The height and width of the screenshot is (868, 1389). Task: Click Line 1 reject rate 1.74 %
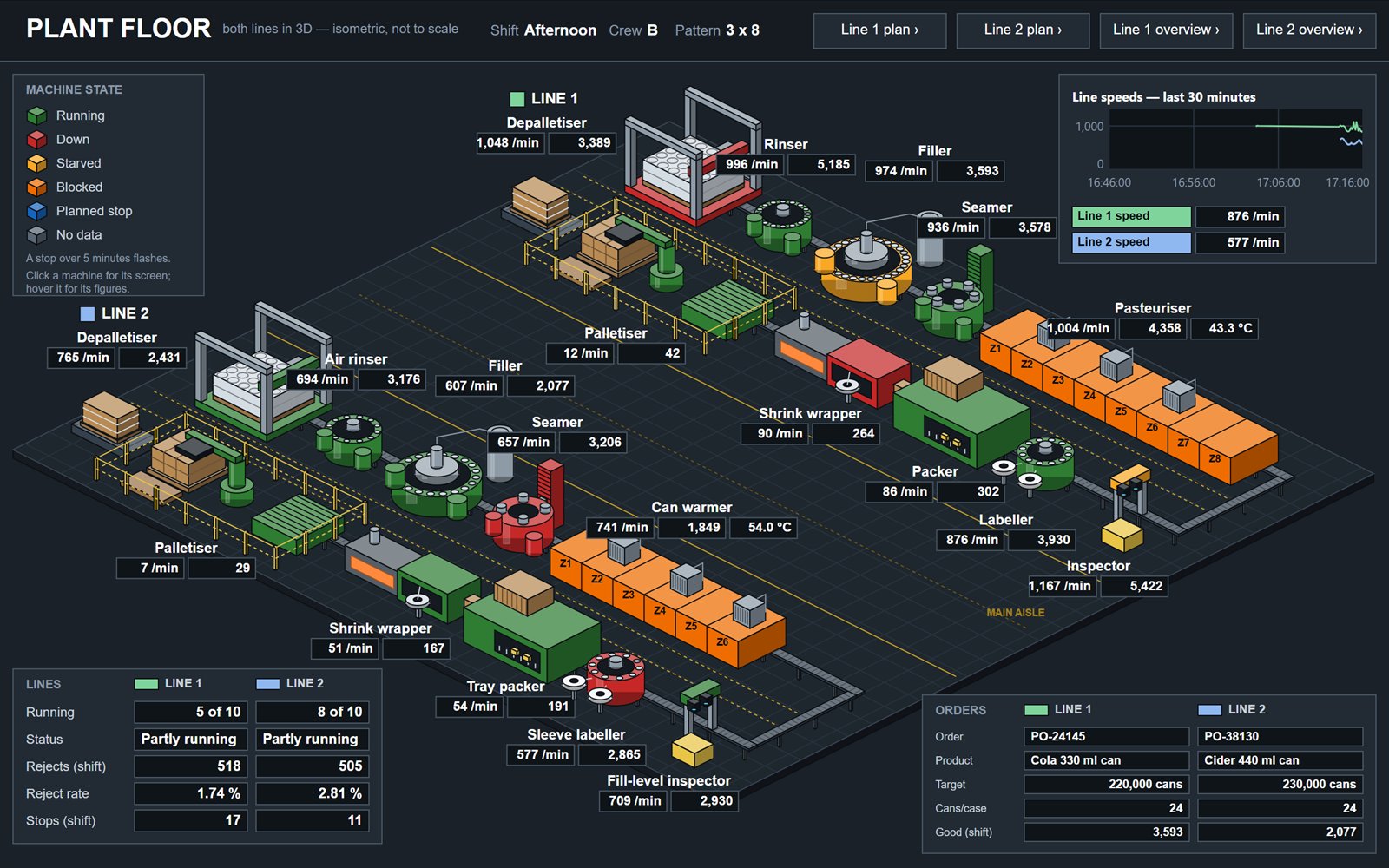click(191, 793)
